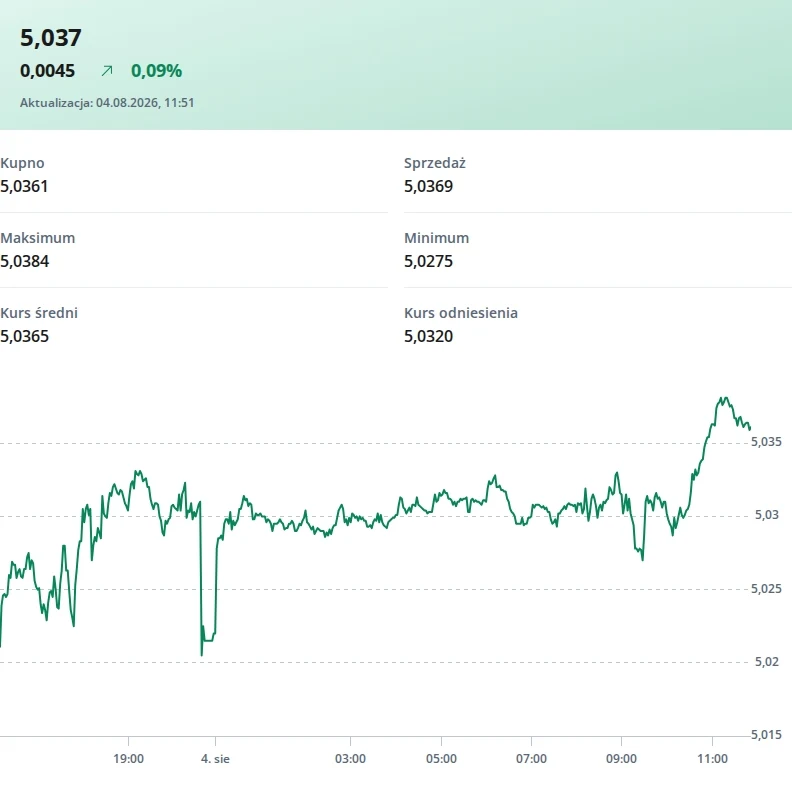This screenshot has width=792, height=790.
Task: Click the Maksimum value 5,0384
Action: pos(25,261)
